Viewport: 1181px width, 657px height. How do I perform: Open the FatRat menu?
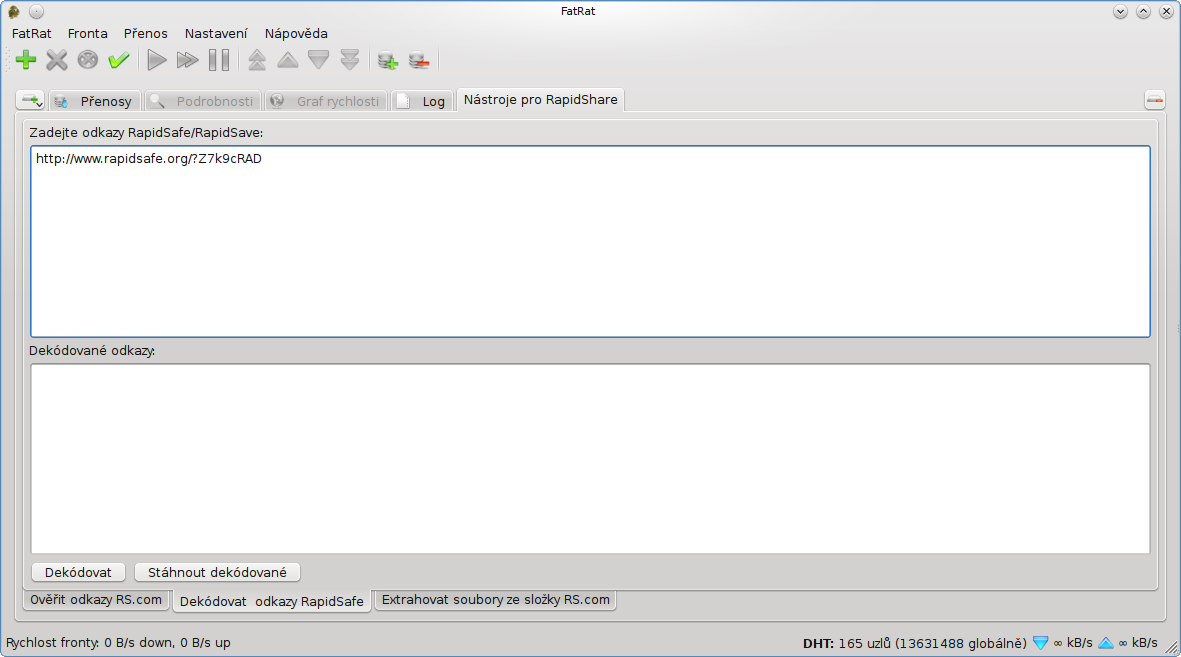pos(32,33)
